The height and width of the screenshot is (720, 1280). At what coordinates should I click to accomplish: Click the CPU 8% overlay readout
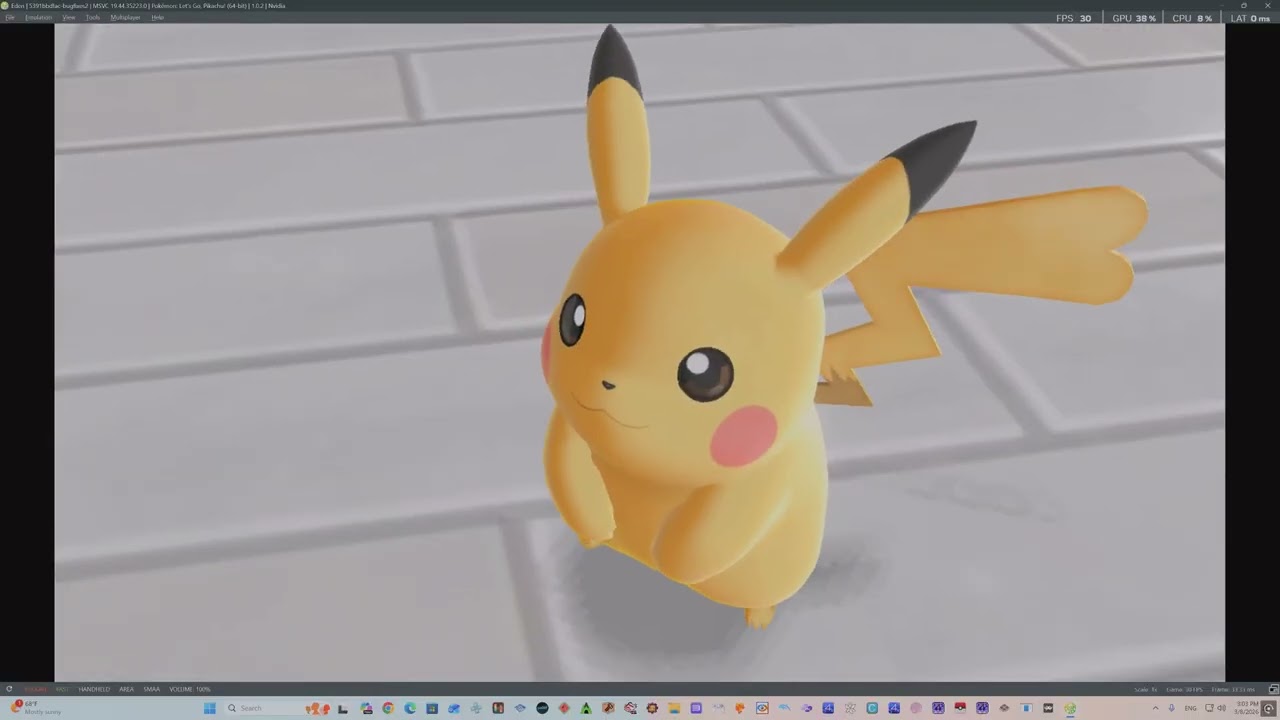click(x=1192, y=18)
